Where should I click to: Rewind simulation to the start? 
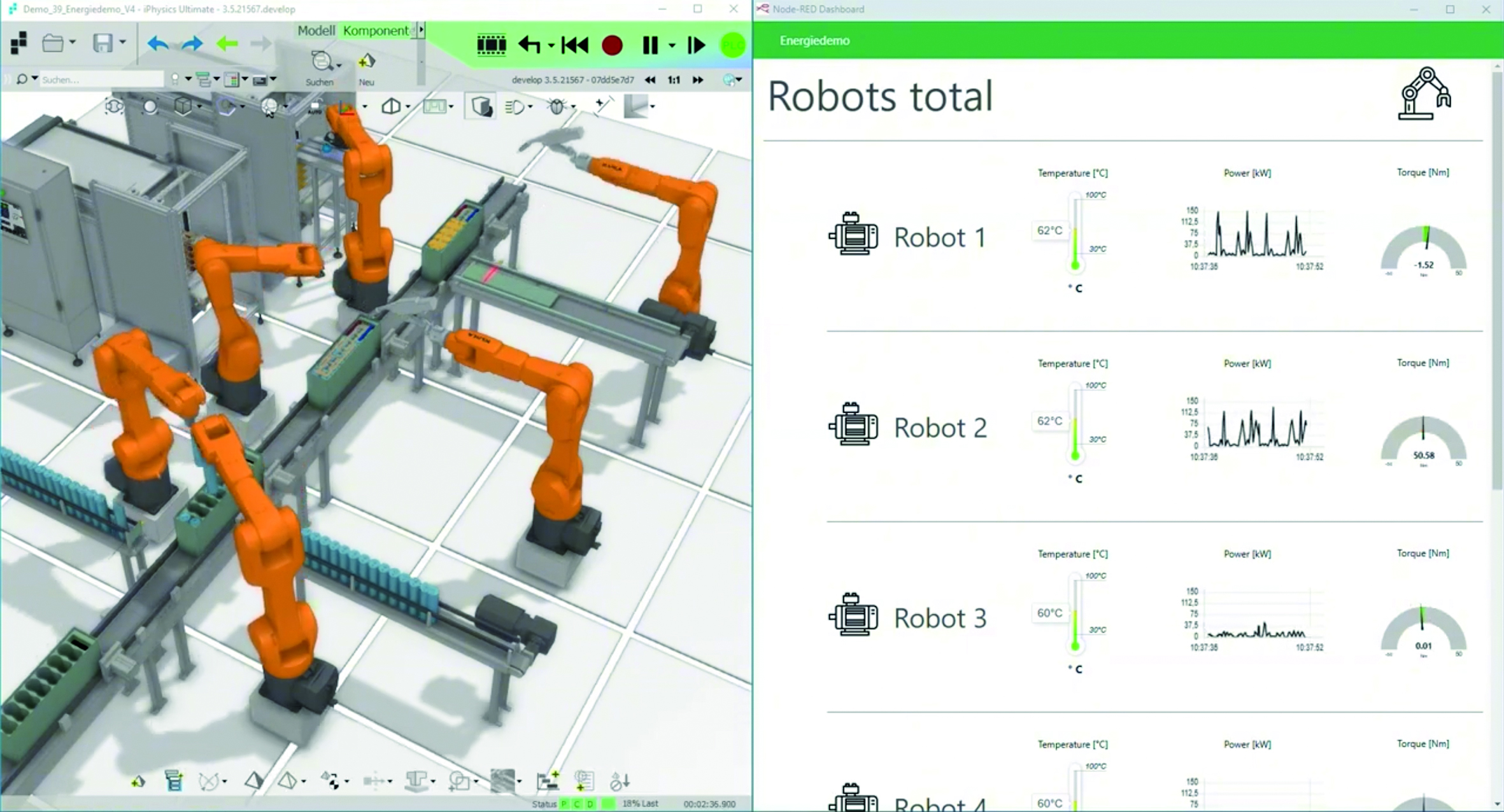[x=575, y=45]
